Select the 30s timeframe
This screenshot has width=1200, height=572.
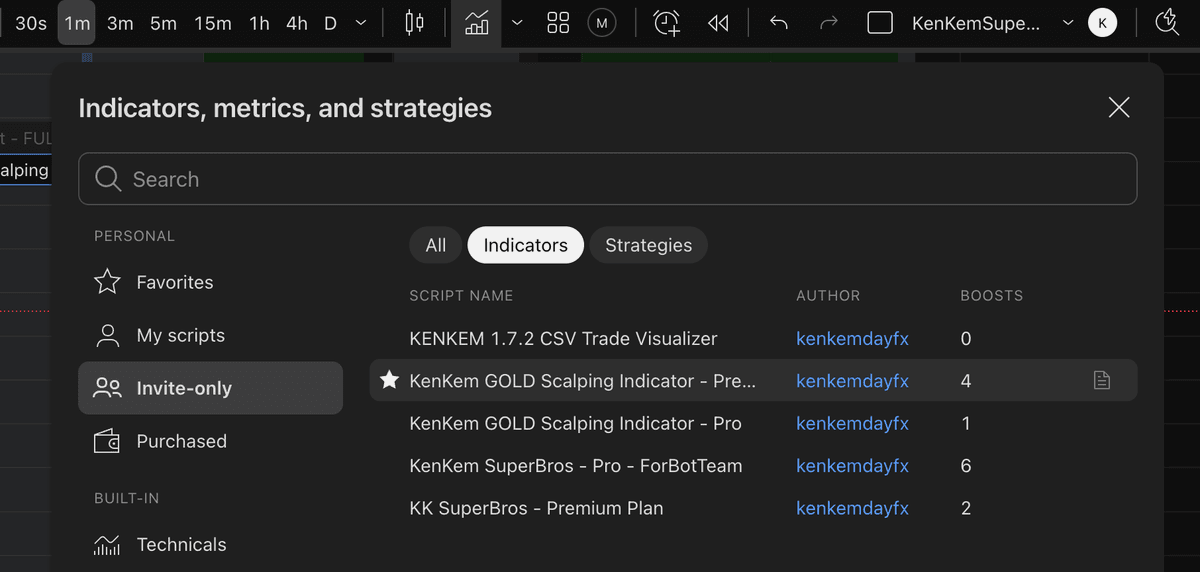click(x=31, y=23)
